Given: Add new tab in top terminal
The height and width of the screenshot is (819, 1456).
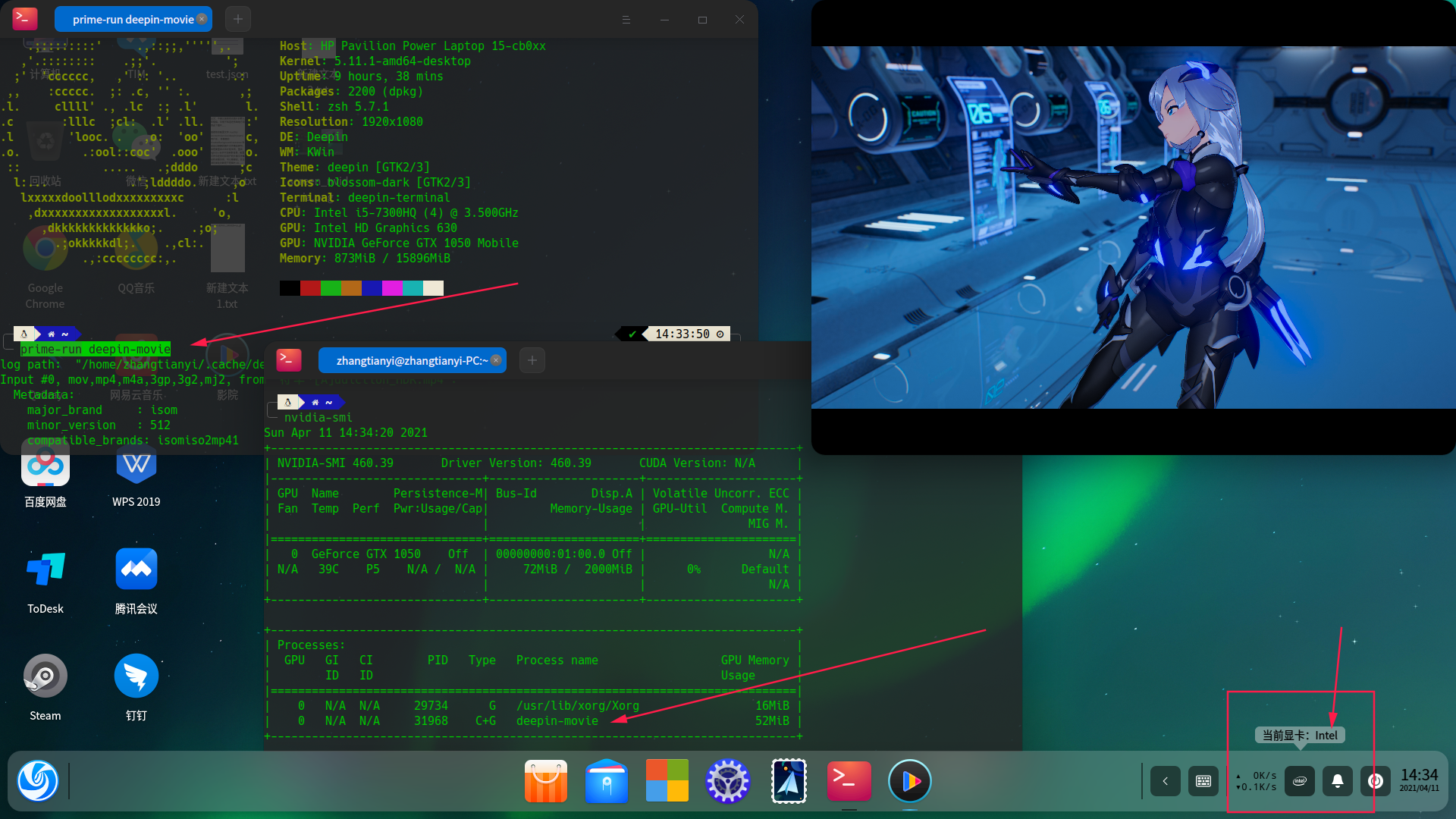Looking at the screenshot, I should [x=238, y=20].
